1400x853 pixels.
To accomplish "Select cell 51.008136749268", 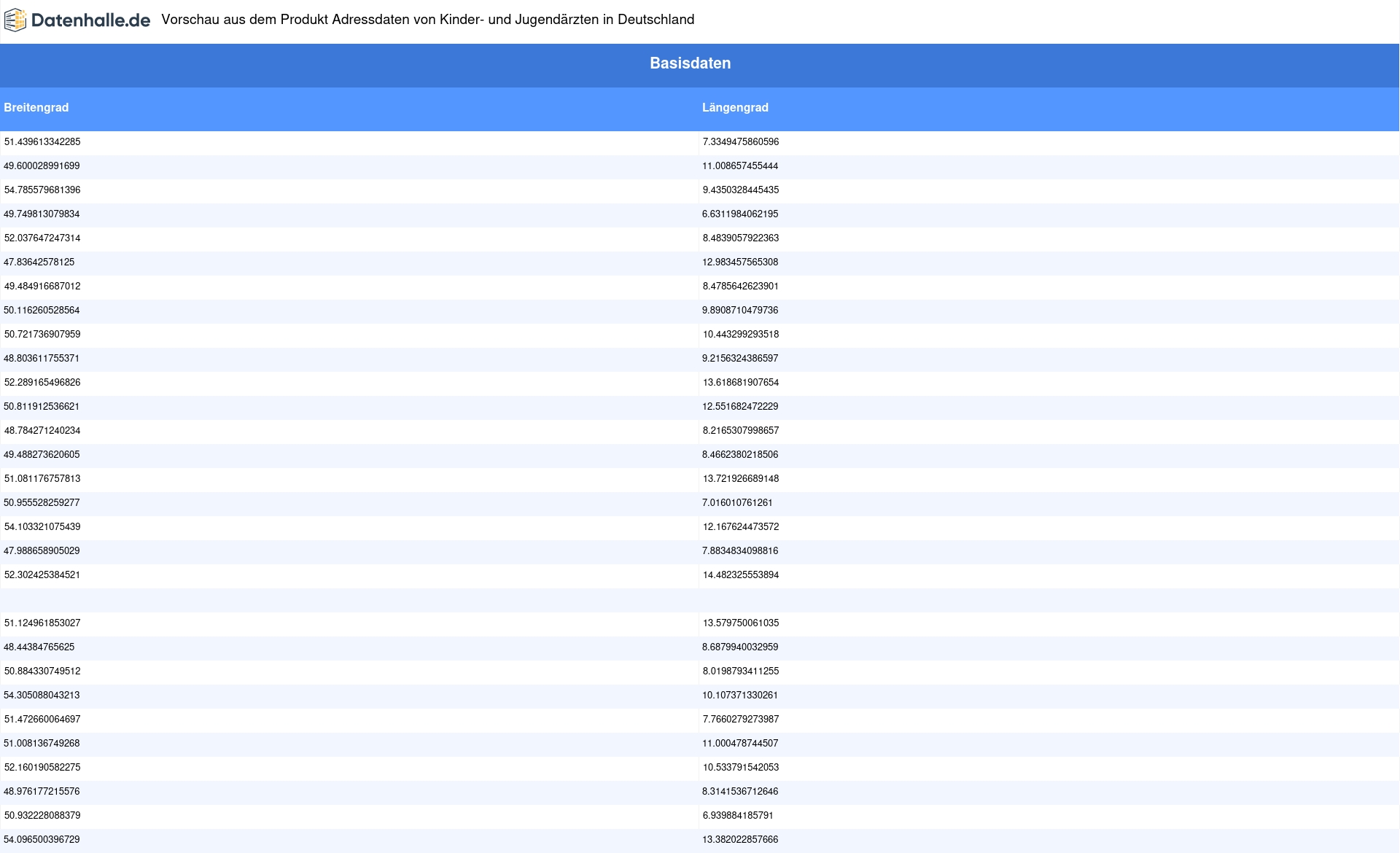I will (42, 744).
